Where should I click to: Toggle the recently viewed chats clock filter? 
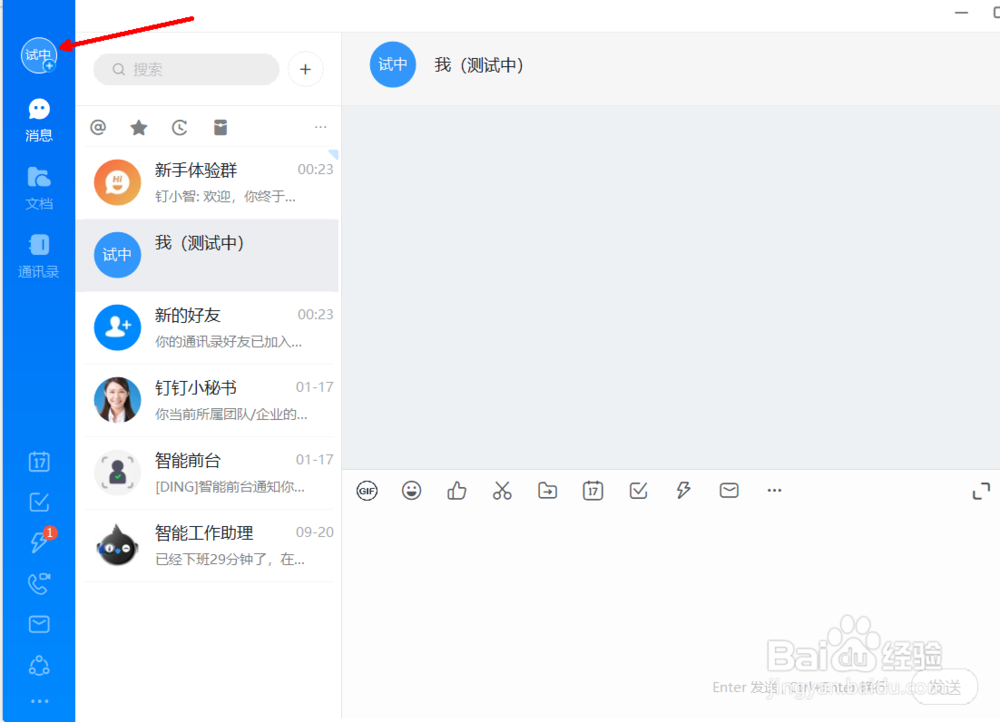point(179,127)
